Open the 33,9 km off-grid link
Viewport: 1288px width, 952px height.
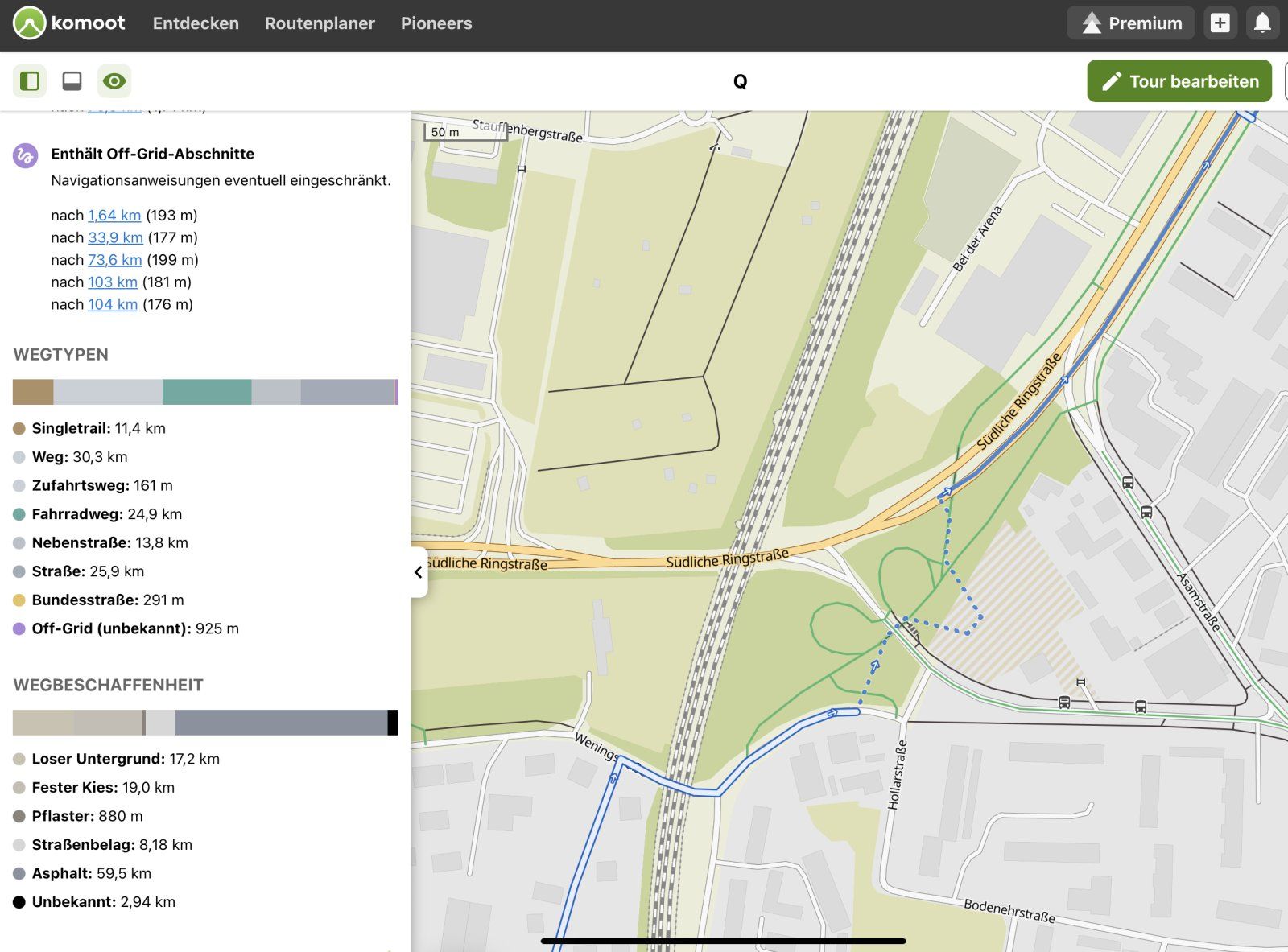115,237
